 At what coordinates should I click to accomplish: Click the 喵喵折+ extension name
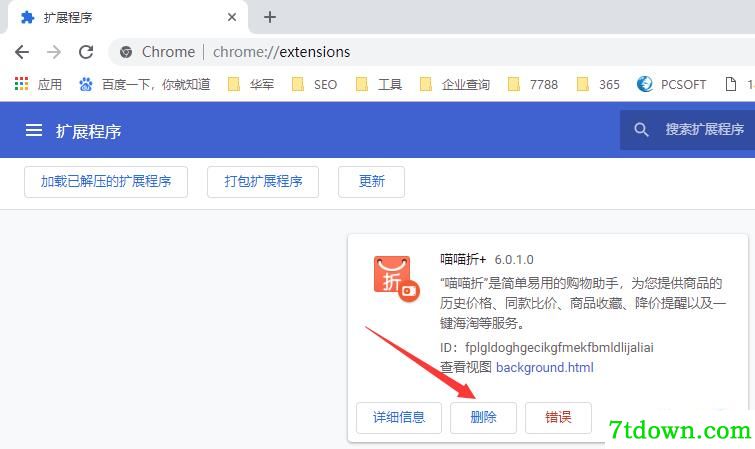[463, 260]
